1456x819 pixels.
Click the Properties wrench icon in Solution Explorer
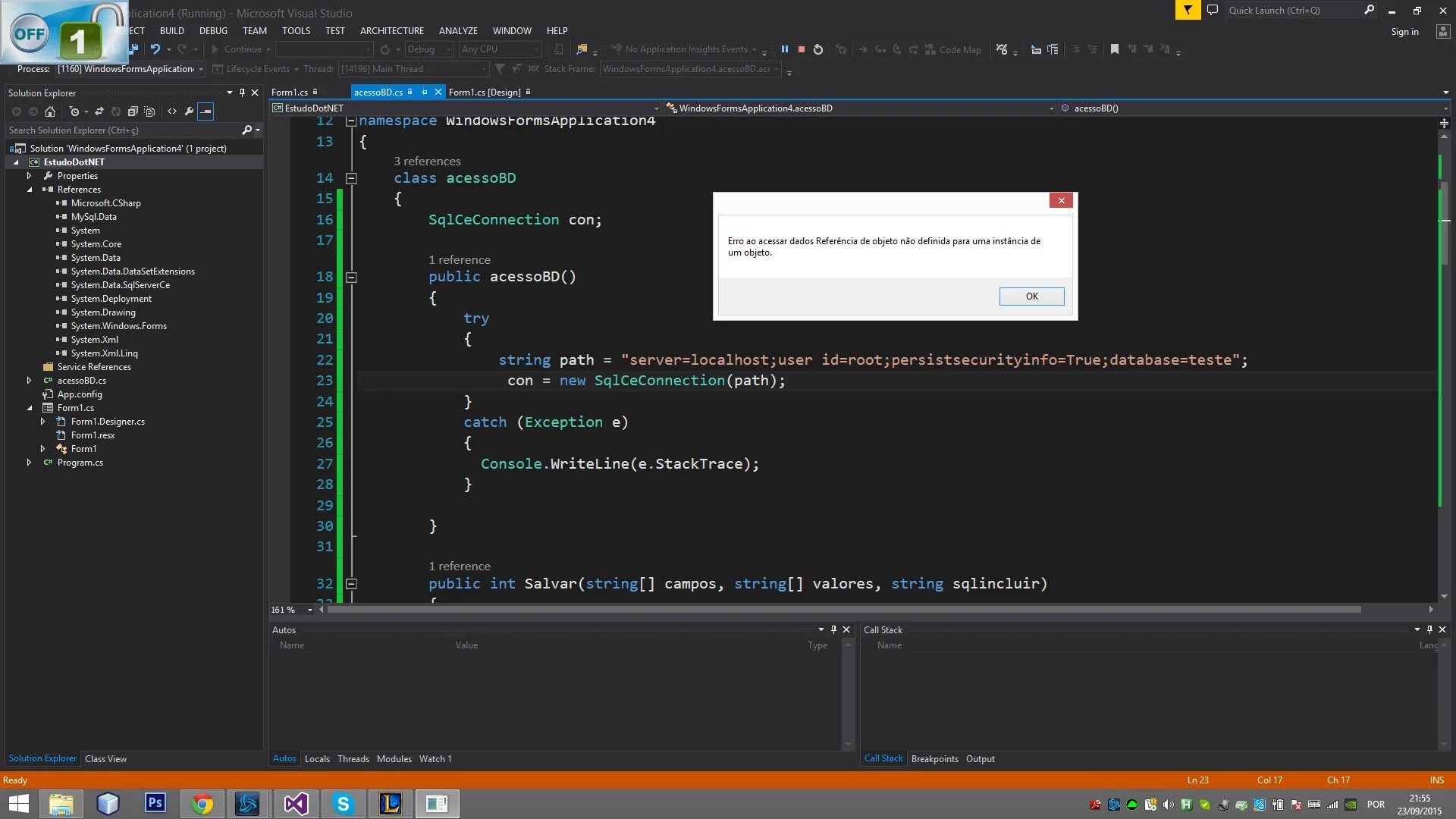(x=189, y=111)
